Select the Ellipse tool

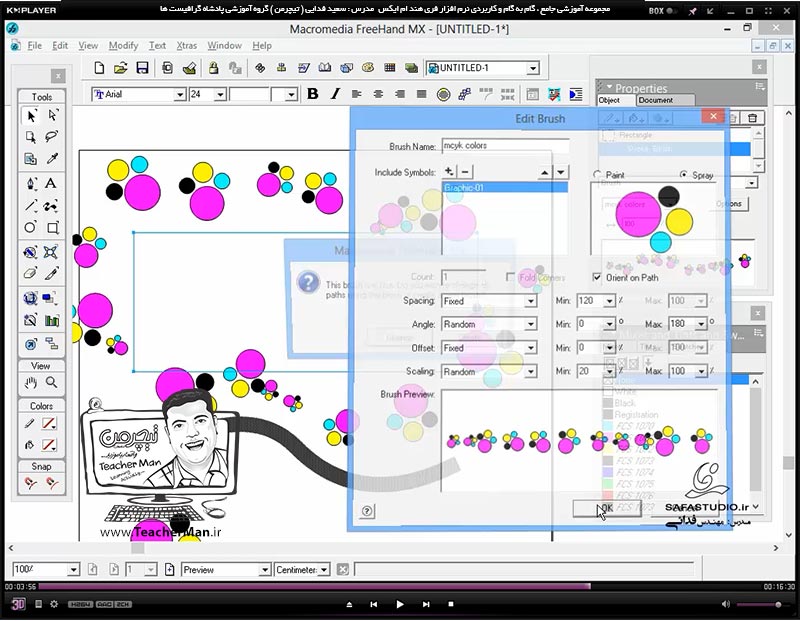(31, 227)
